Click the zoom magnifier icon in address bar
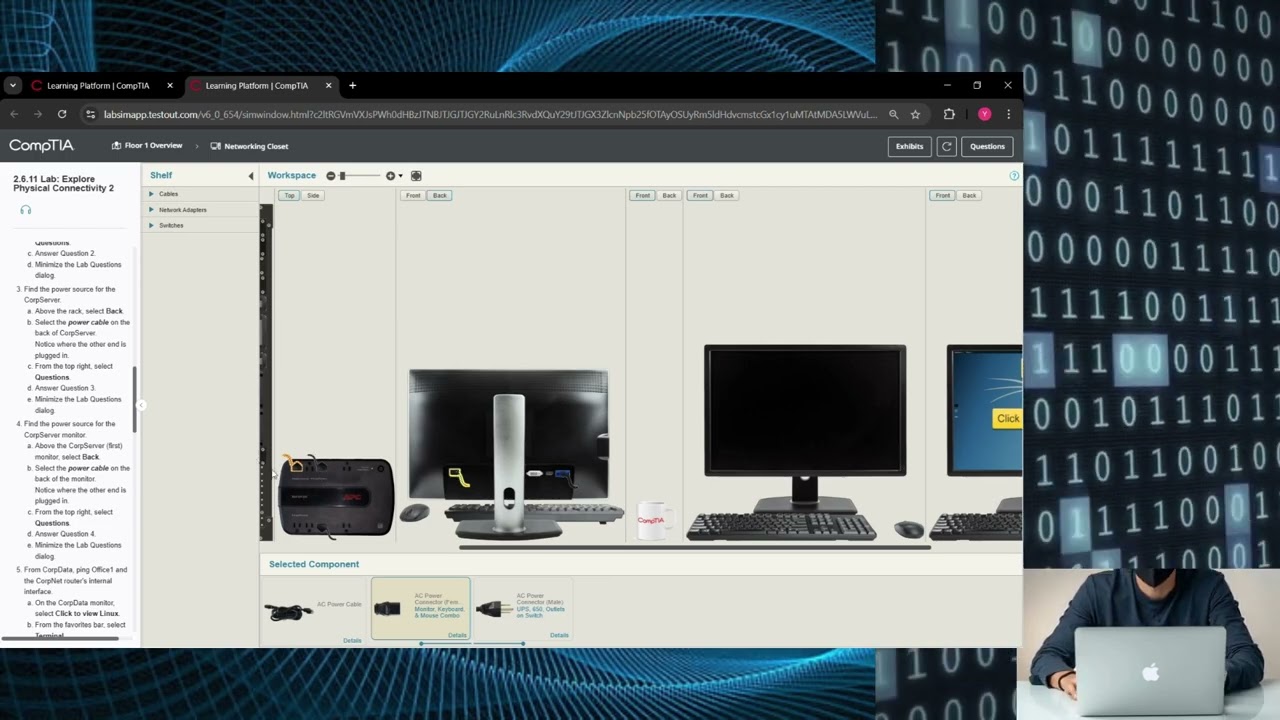Image resolution: width=1280 pixels, height=720 pixels. (x=893, y=114)
